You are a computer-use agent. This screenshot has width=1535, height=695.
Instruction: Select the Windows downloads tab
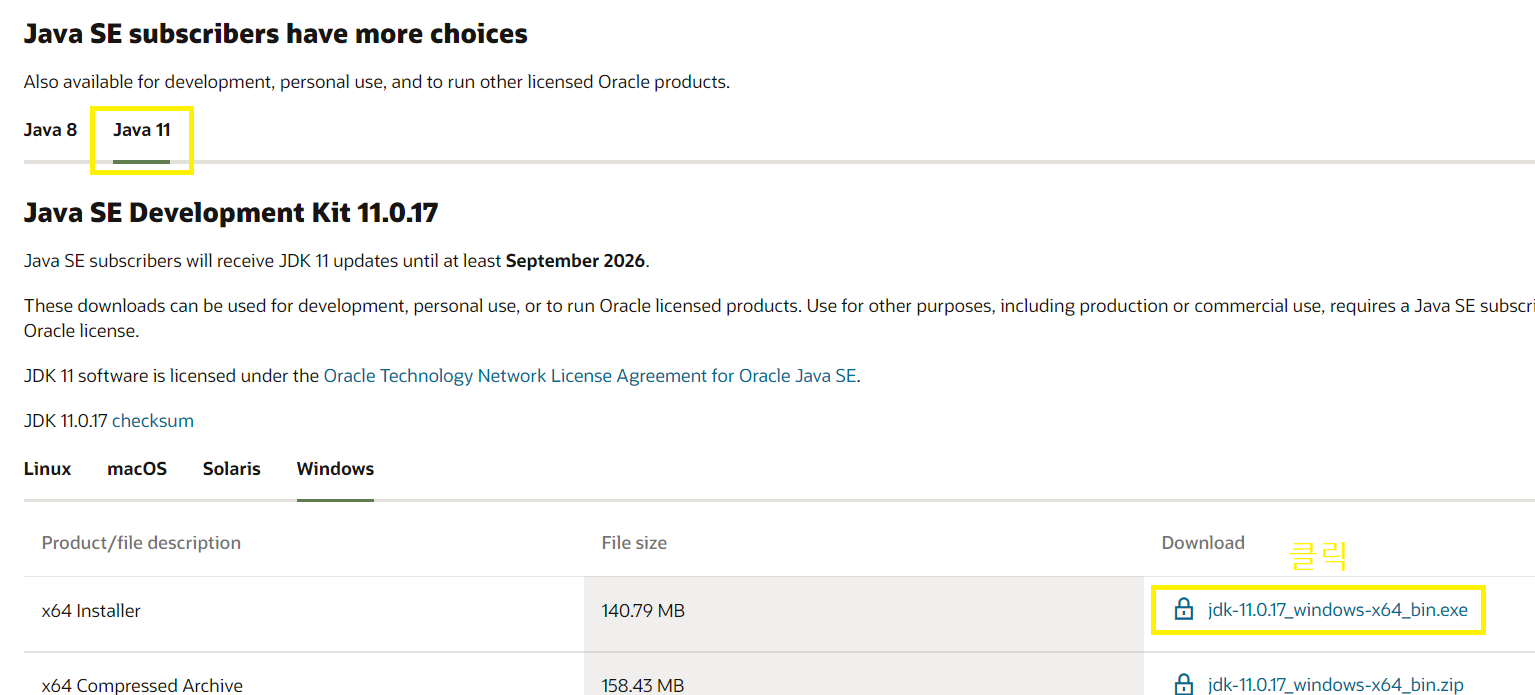[335, 469]
